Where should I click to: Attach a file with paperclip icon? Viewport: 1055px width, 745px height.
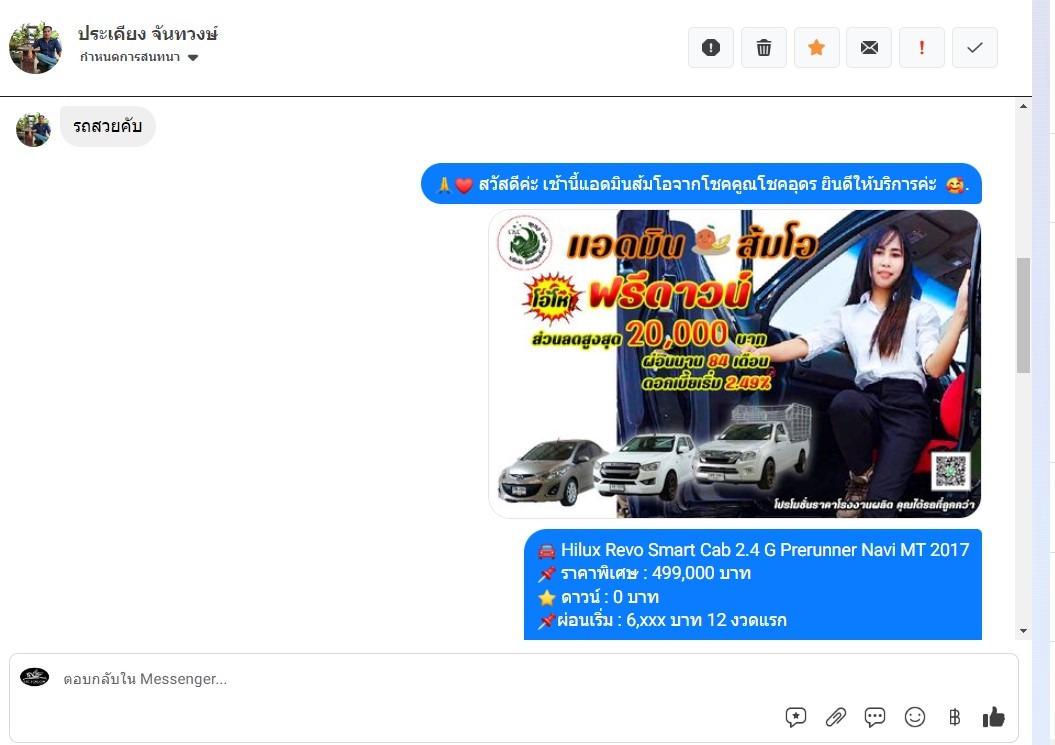[835, 717]
